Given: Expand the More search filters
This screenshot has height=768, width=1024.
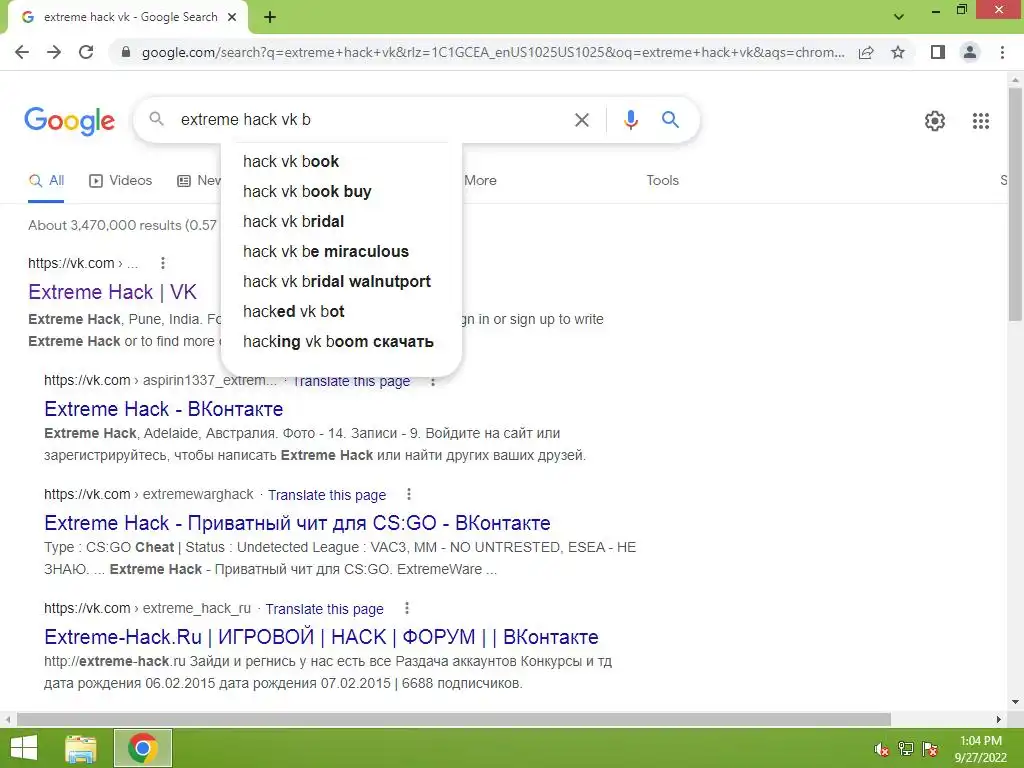Looking at the screenshot, I should (480, 181).
